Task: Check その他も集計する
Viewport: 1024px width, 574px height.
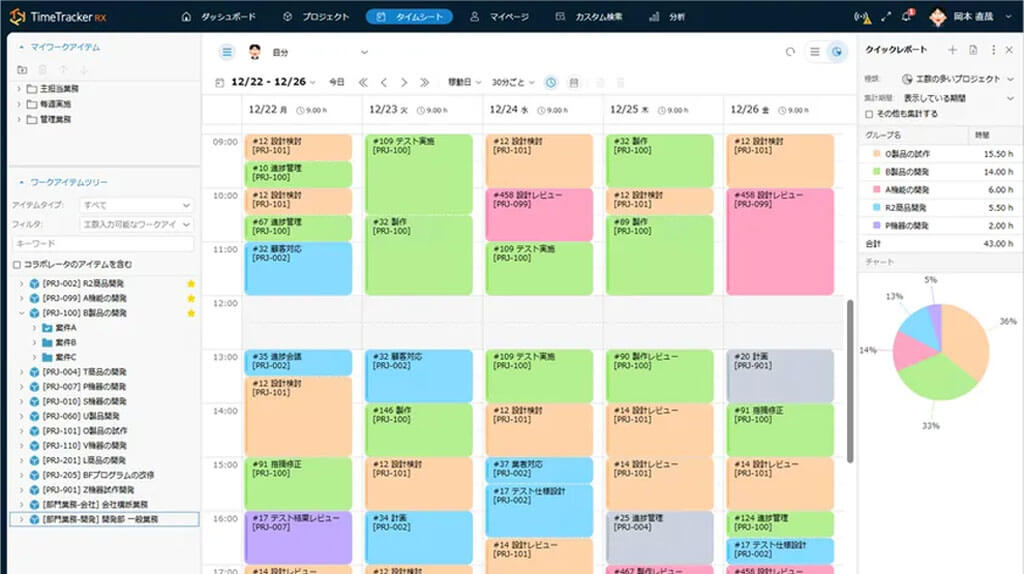Action: 869,114
